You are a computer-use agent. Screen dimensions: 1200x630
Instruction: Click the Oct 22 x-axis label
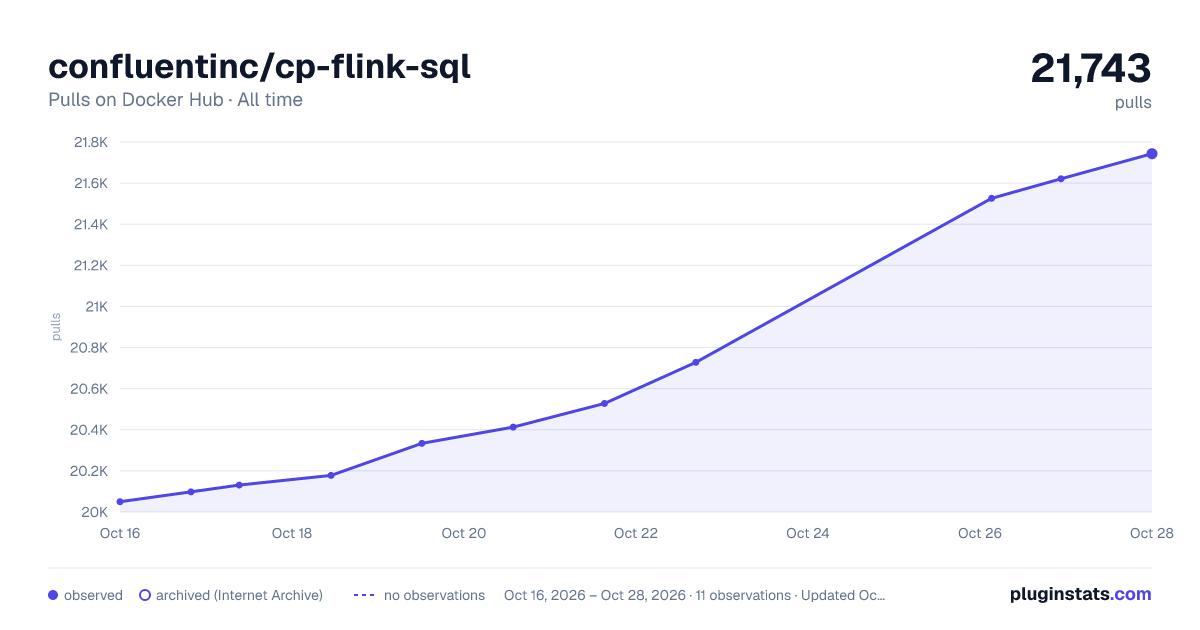click(x=636, y=533)
